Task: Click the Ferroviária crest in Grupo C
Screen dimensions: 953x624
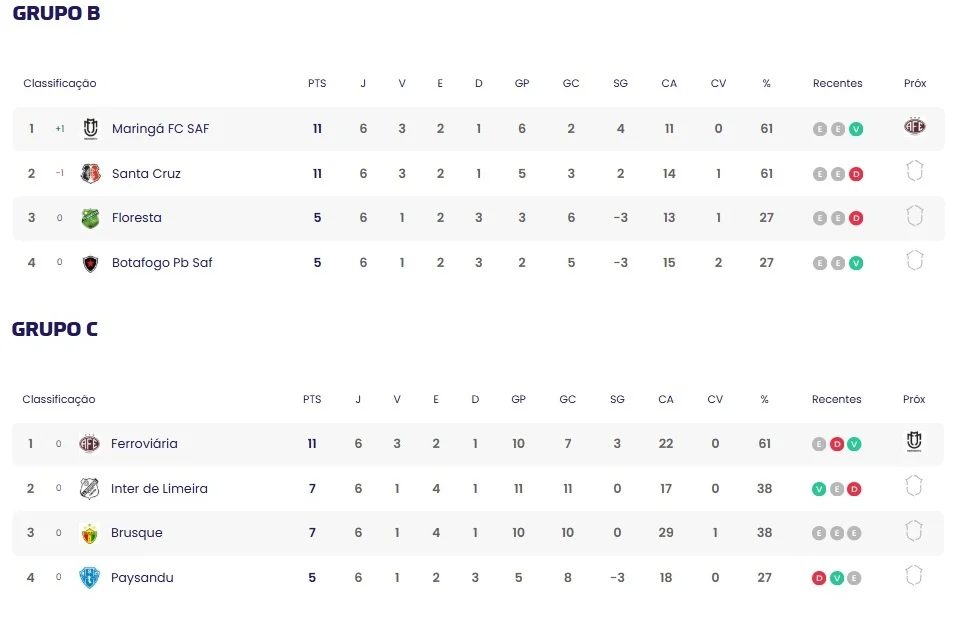Action: coord(89,444)
